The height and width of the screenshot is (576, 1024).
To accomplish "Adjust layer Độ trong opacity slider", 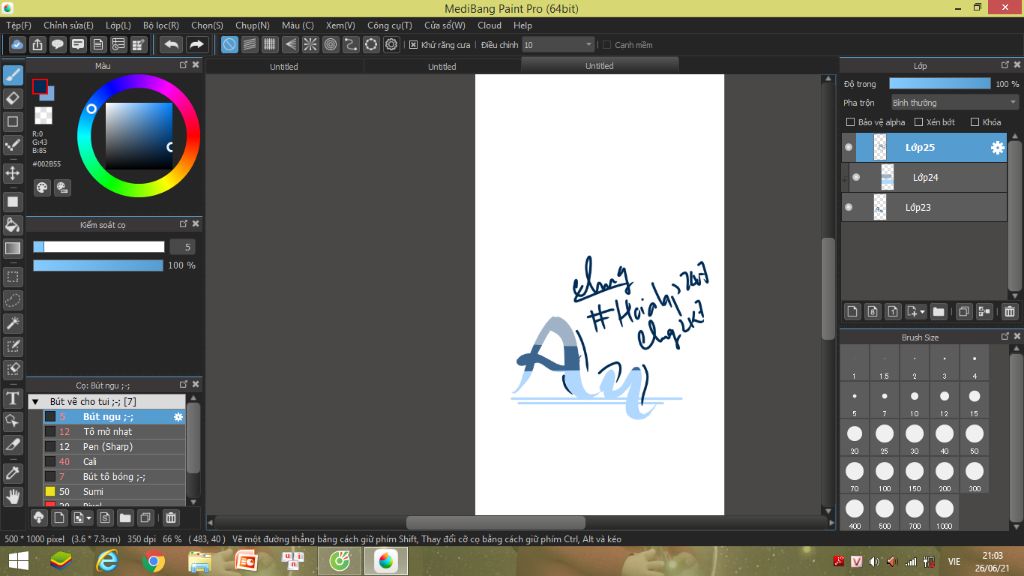I will (x=940, y=84).
